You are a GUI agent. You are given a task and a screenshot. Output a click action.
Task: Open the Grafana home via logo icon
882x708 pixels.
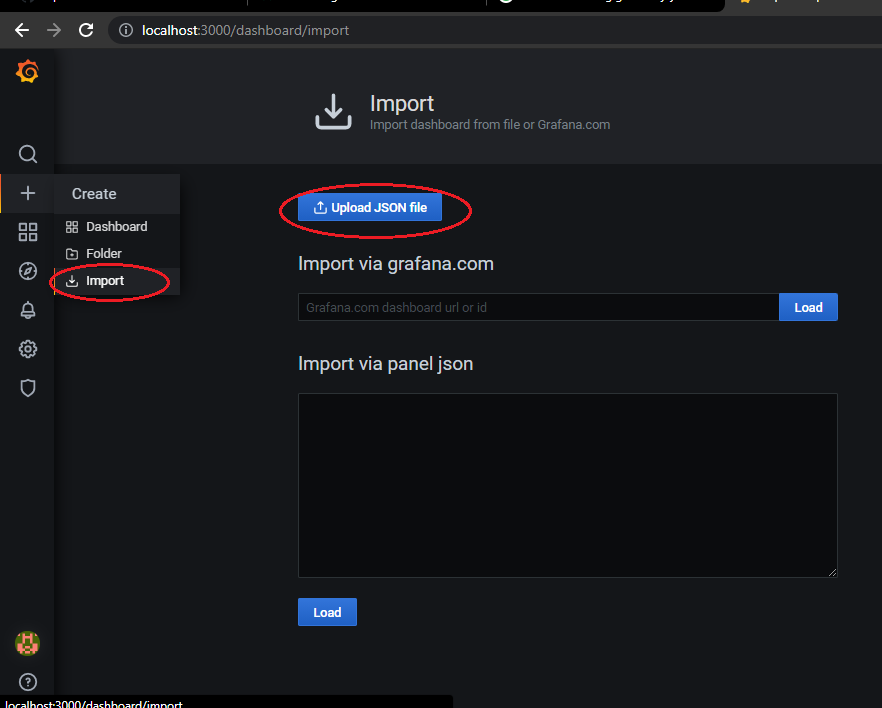click(x=27, y=71)
